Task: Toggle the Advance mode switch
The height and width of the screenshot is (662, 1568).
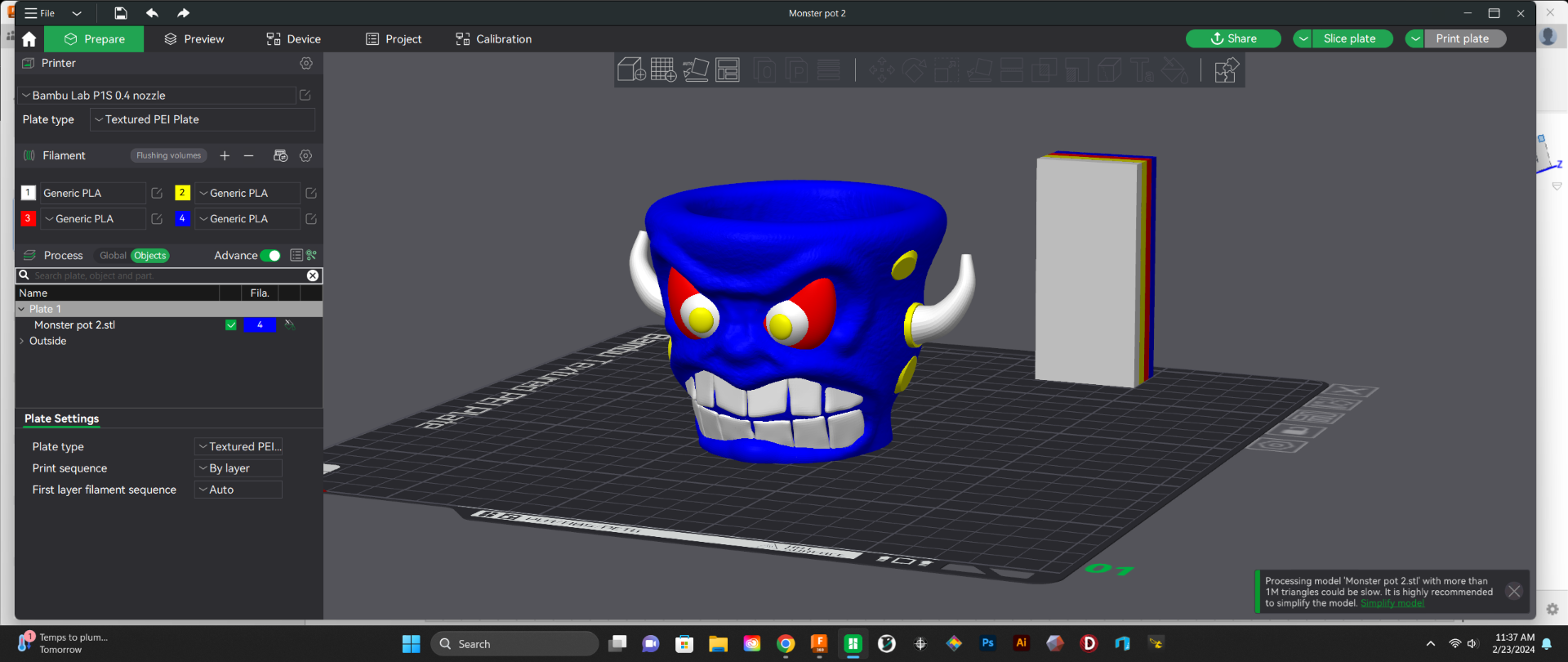Action: [x=270, y=255]
